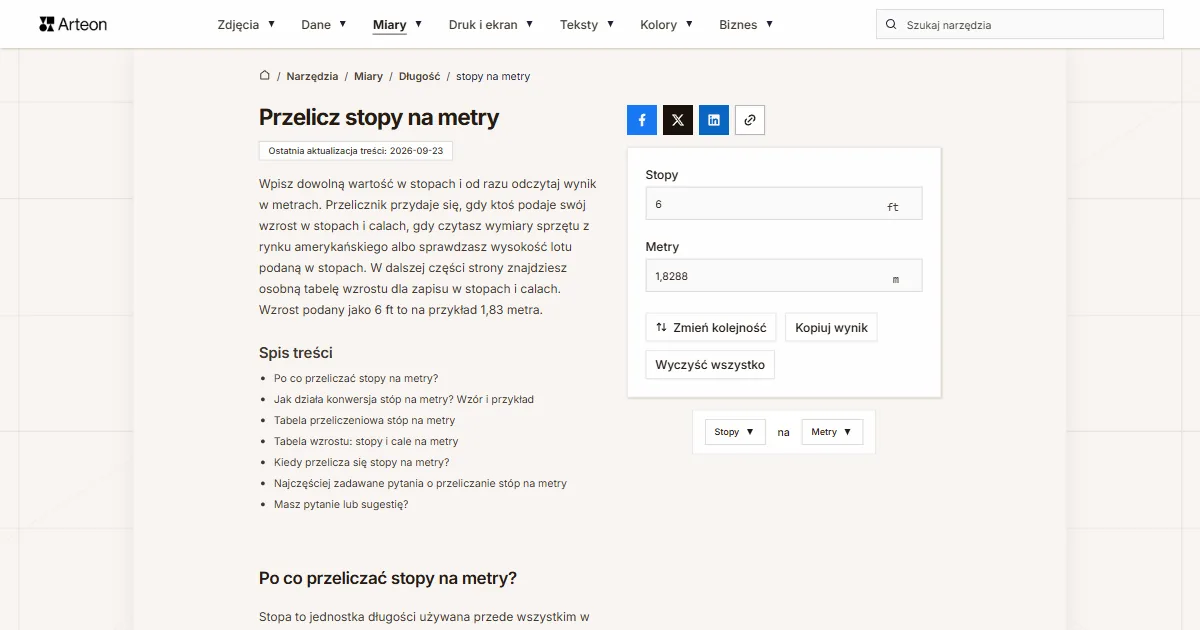This screenshot has height=630, width=1200.
Task: Share page on X (Twitter)
Action: click(x=678, y=120)
